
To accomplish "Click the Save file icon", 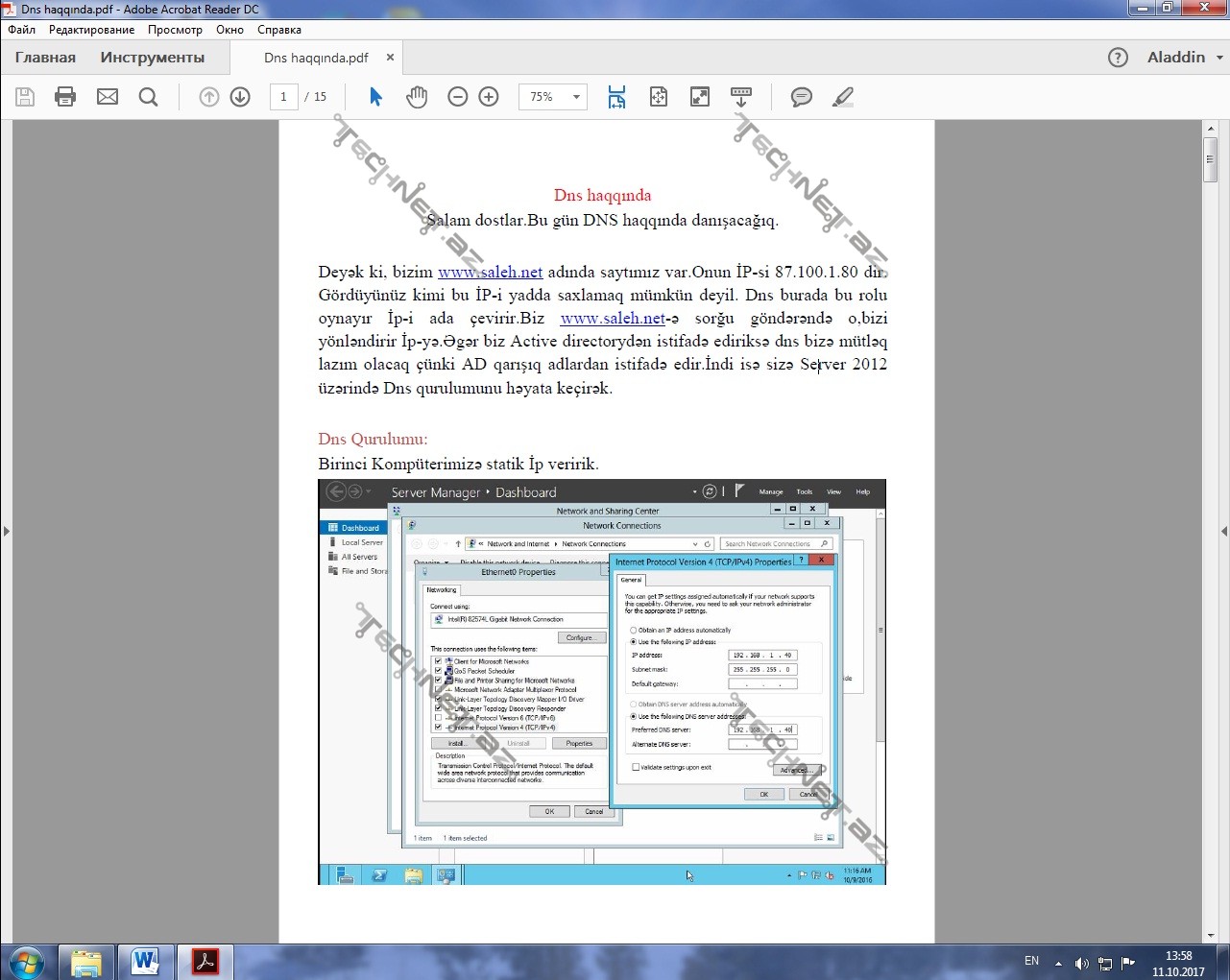I will coord(25,97).
